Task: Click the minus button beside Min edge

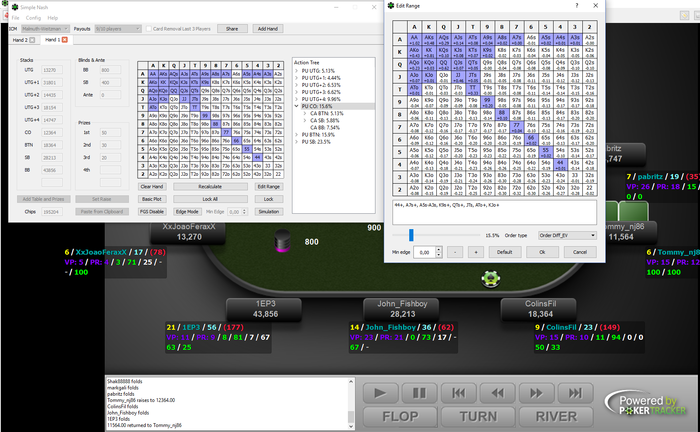Action: click(x=455, y=252)
